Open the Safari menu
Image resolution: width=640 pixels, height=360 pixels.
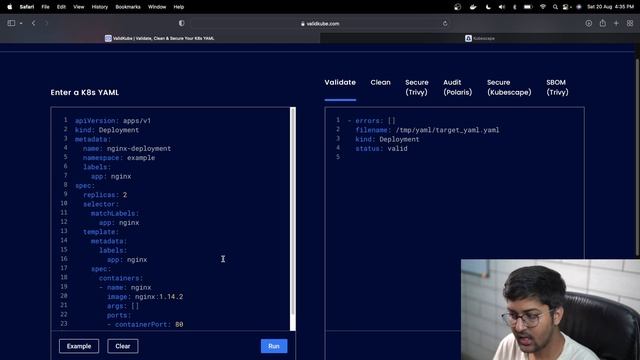(x=27, y=7)
